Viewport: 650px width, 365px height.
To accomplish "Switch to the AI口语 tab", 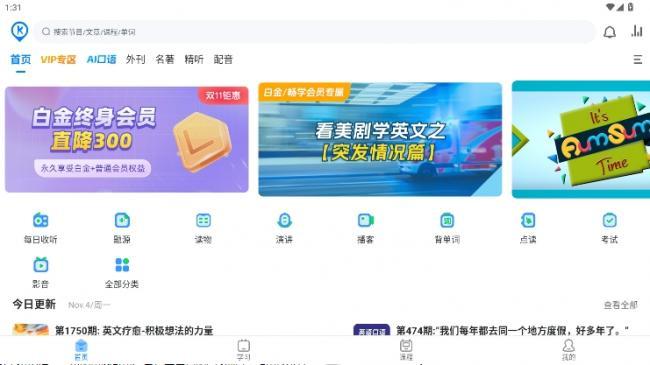I will coord(101,59).
